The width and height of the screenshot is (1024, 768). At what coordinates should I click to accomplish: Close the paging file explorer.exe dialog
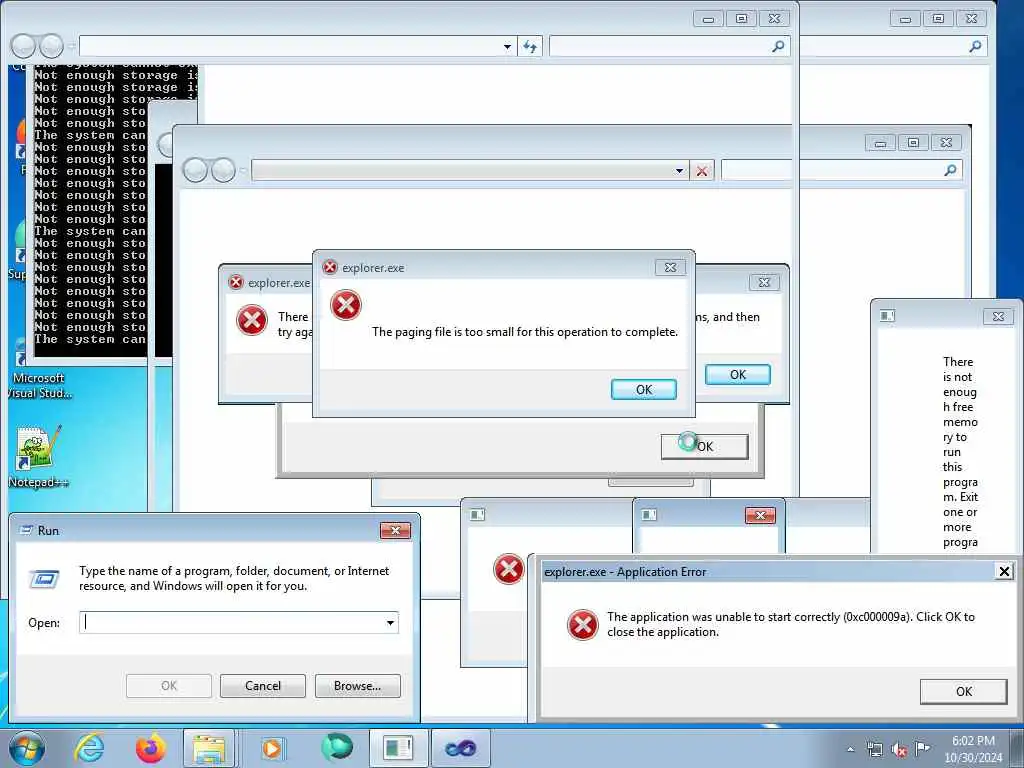pyautogui.click(x=670, y=267)
